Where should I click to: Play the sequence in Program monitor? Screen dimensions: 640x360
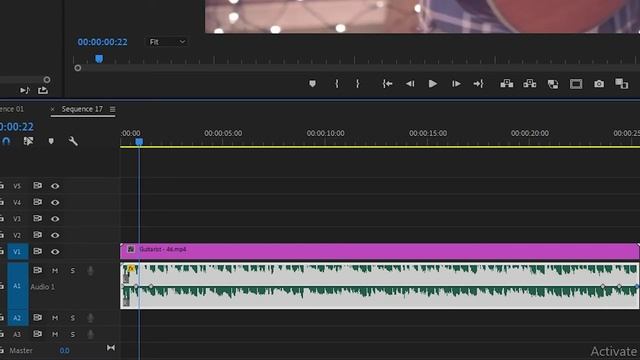pos(433,84)
